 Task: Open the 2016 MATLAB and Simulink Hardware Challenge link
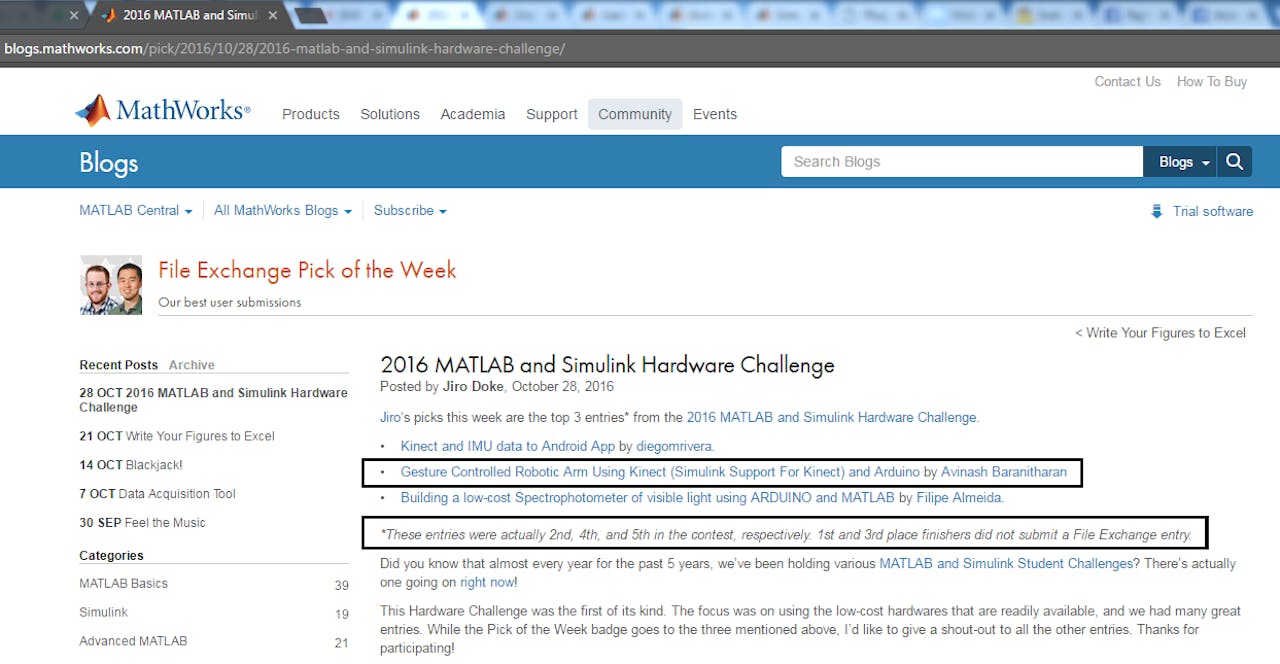click(832, 417)
